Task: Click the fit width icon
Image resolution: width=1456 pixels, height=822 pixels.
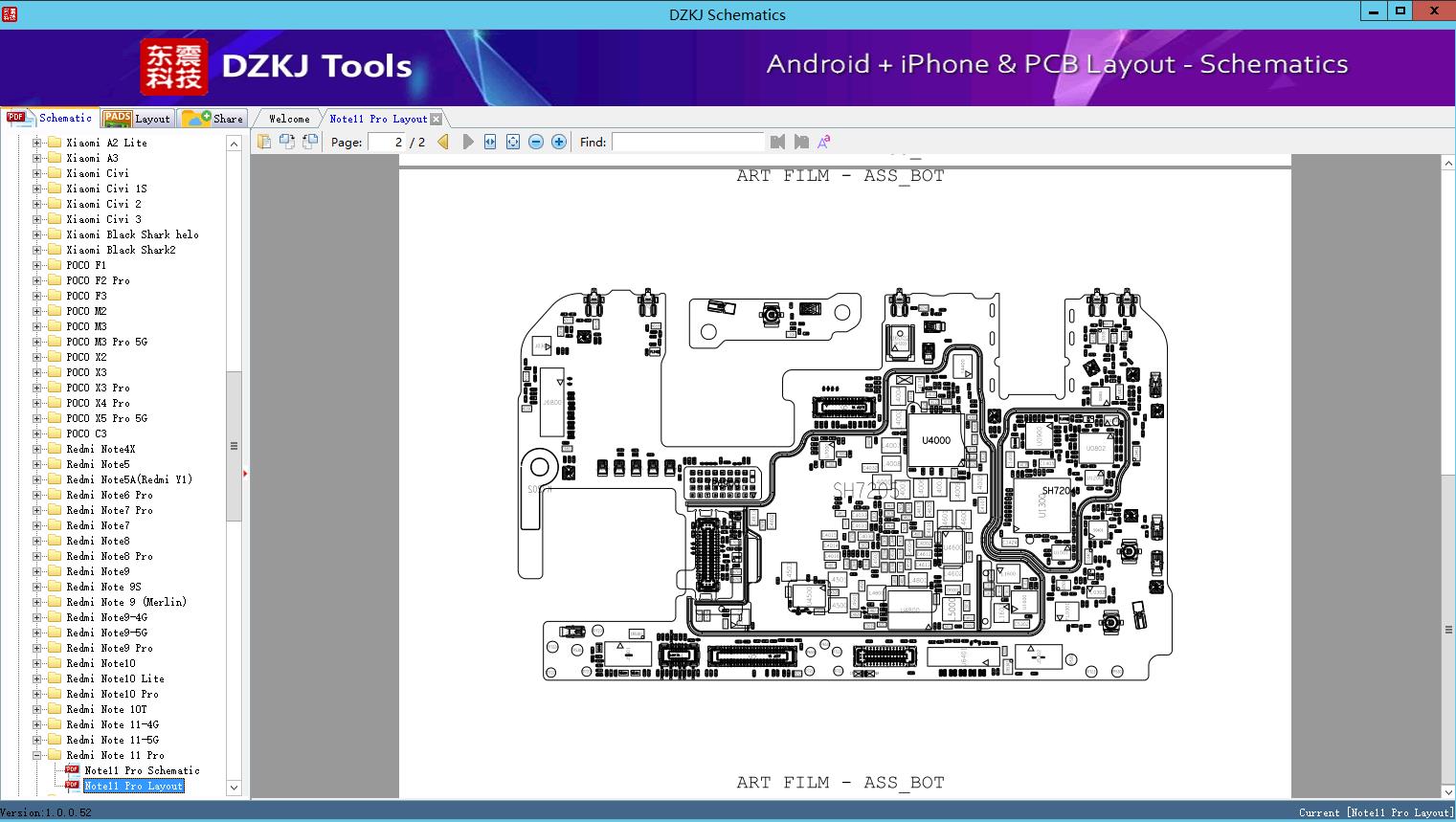Action: click(490, 142)
